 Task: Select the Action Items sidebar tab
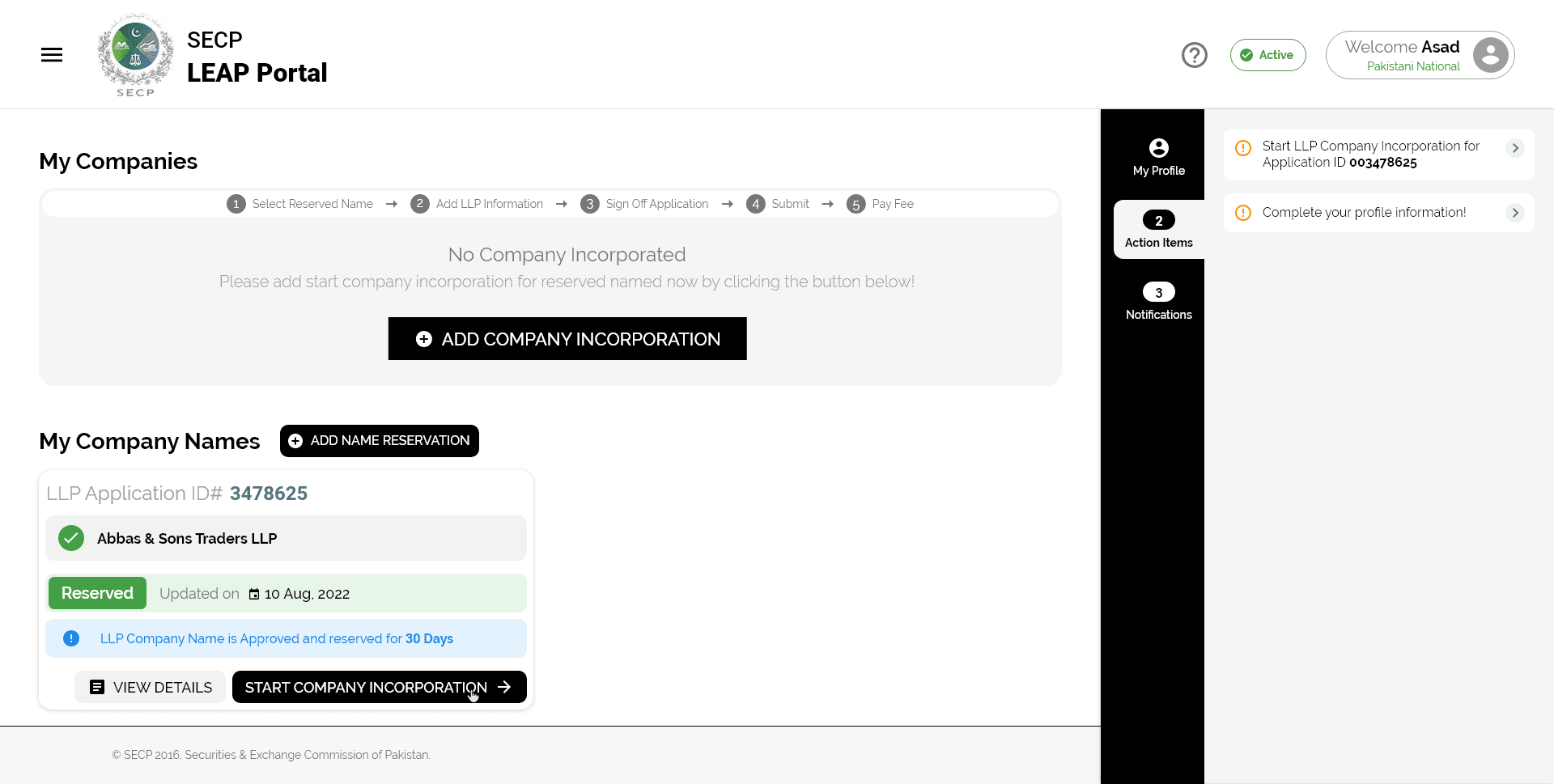coord(1158,229)
